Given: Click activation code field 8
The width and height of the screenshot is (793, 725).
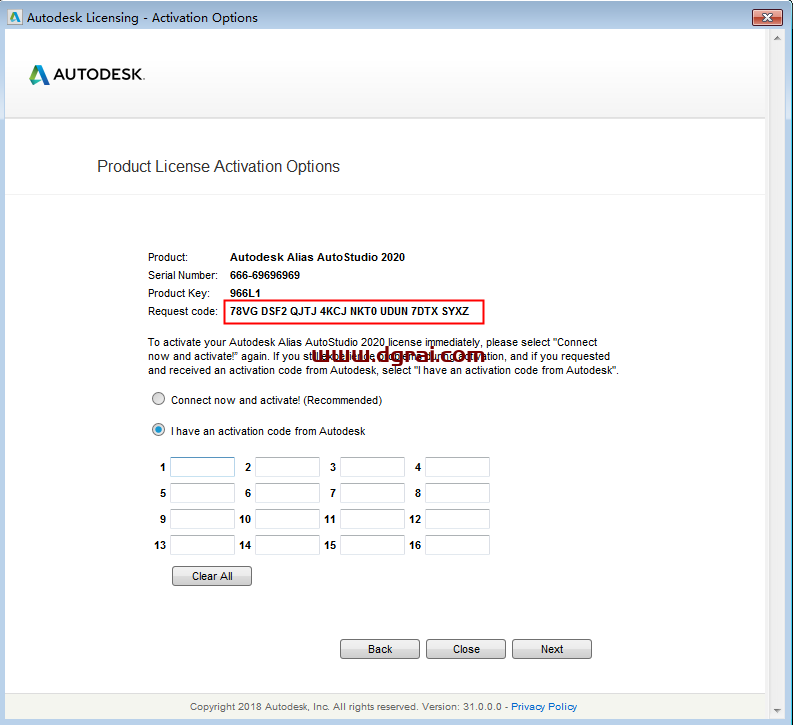Looking at the screenshot, I should pos(457,493).
